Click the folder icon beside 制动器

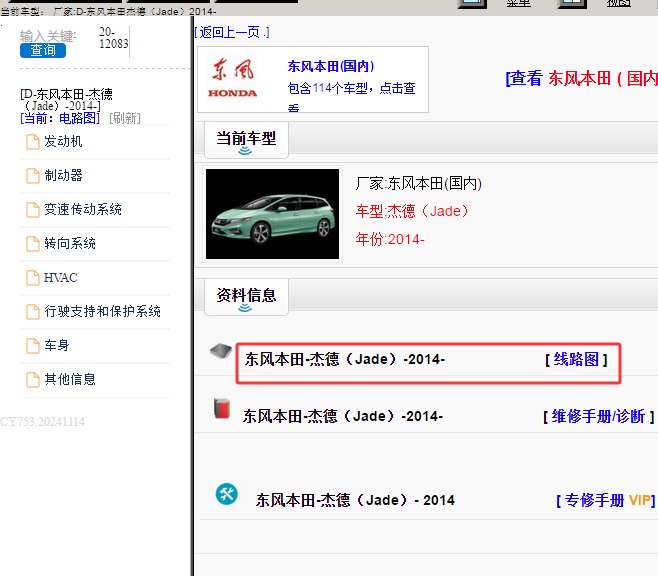32,176
